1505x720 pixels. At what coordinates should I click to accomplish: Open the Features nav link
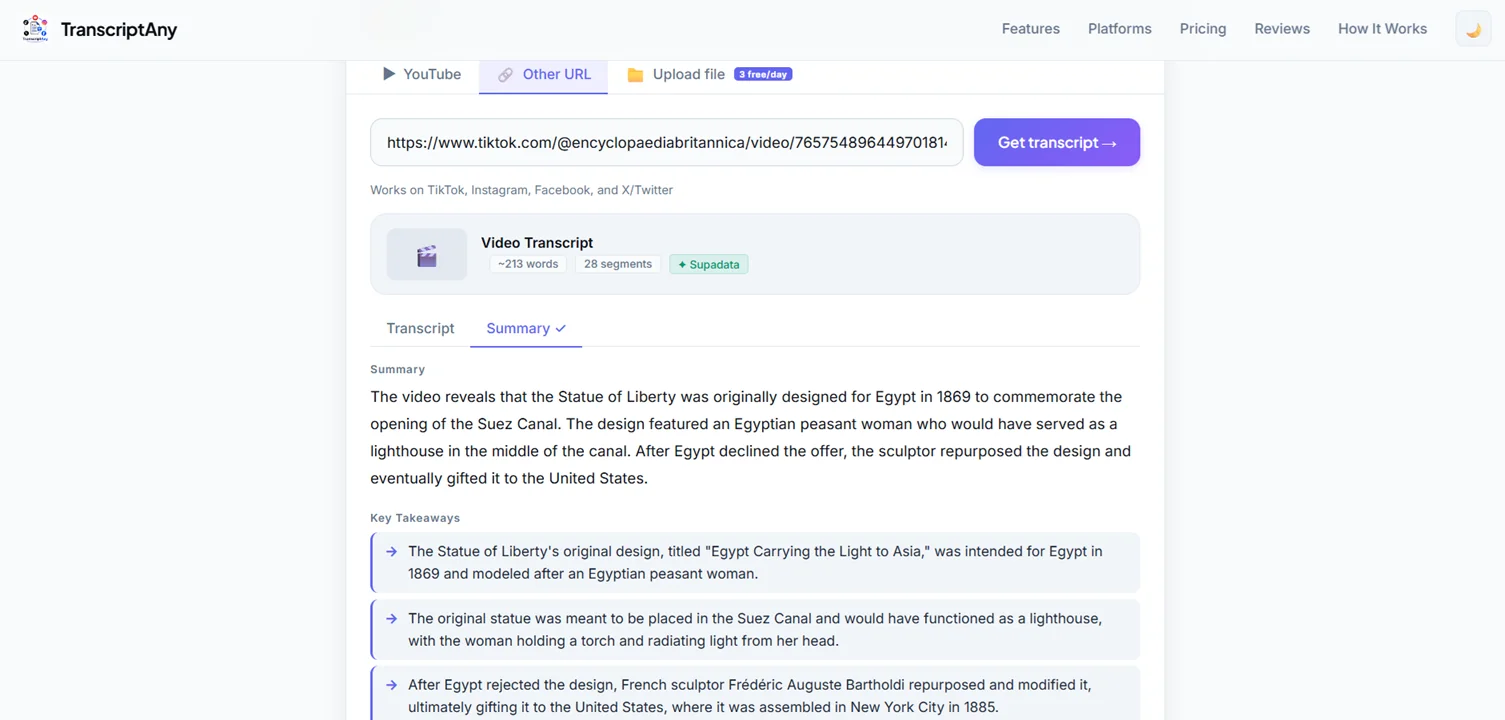click(1030, 29)
